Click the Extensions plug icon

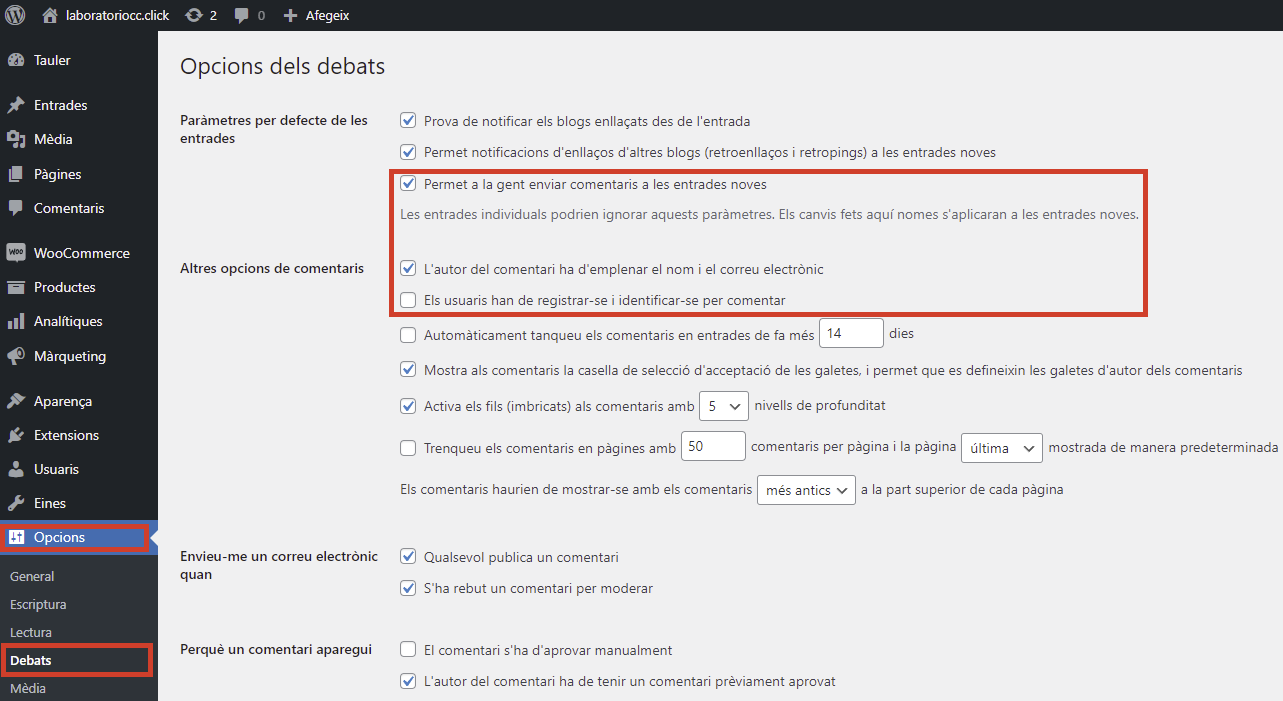pyautogui.click(x=15, y=435)
